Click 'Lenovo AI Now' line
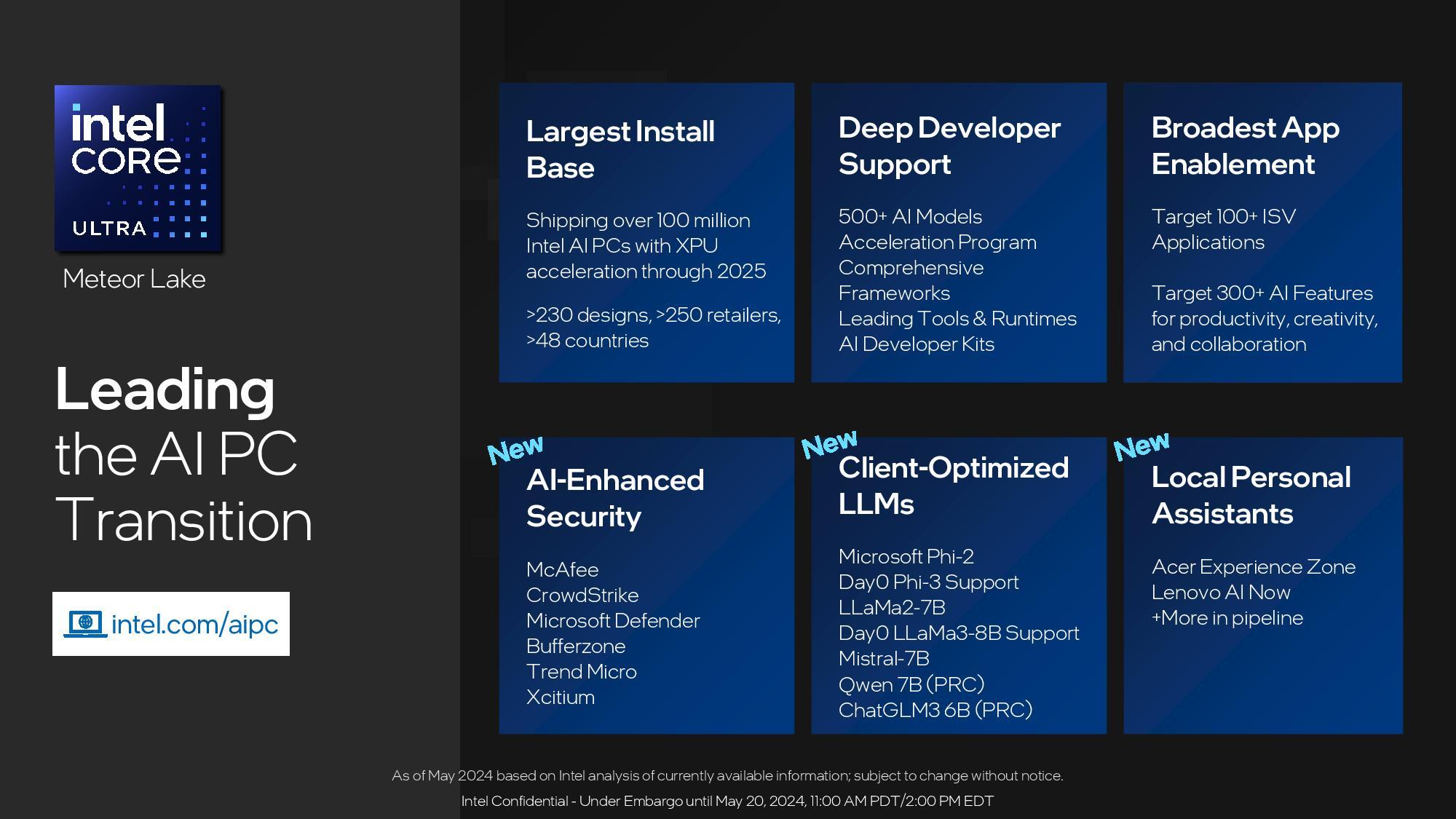The height and width of the screenshot is (819, 1456). click(x=1221, y=593)
